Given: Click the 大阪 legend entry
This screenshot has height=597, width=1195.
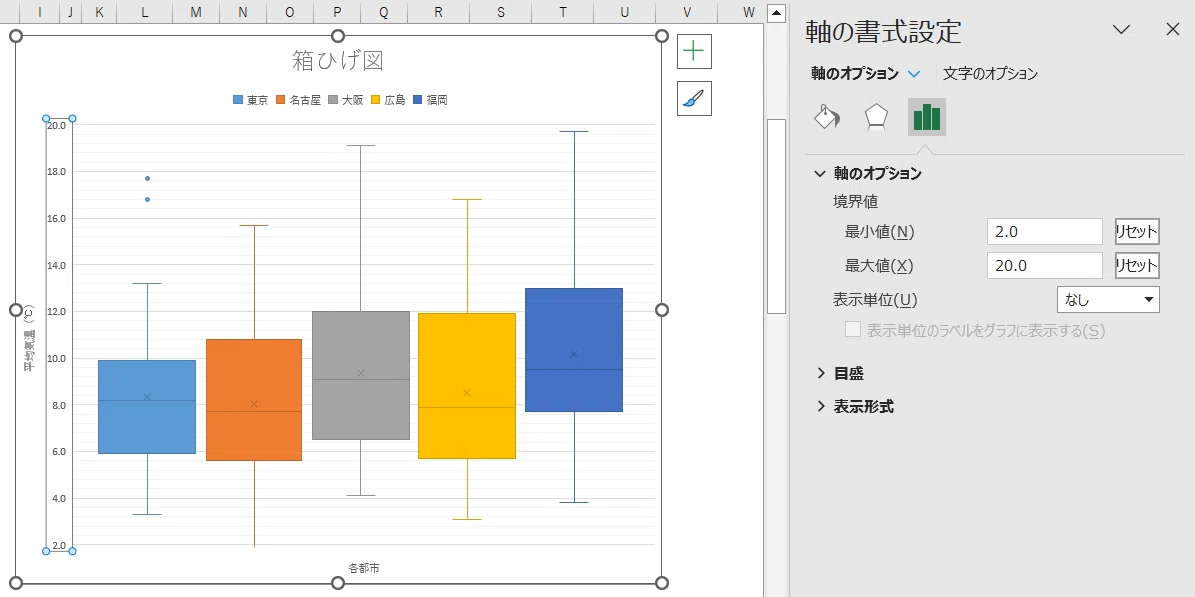Looking at the screenshot, I should point(346,100).
